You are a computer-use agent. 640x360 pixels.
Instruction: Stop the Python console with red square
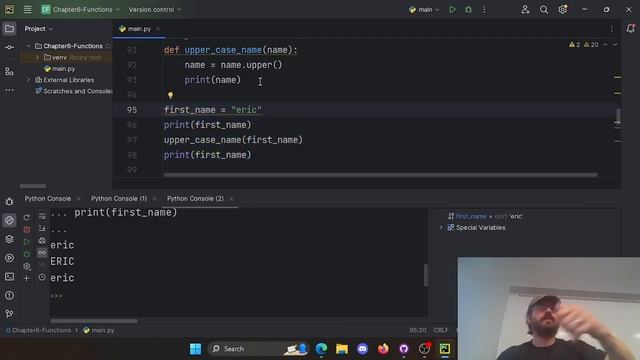pos(27,230)
